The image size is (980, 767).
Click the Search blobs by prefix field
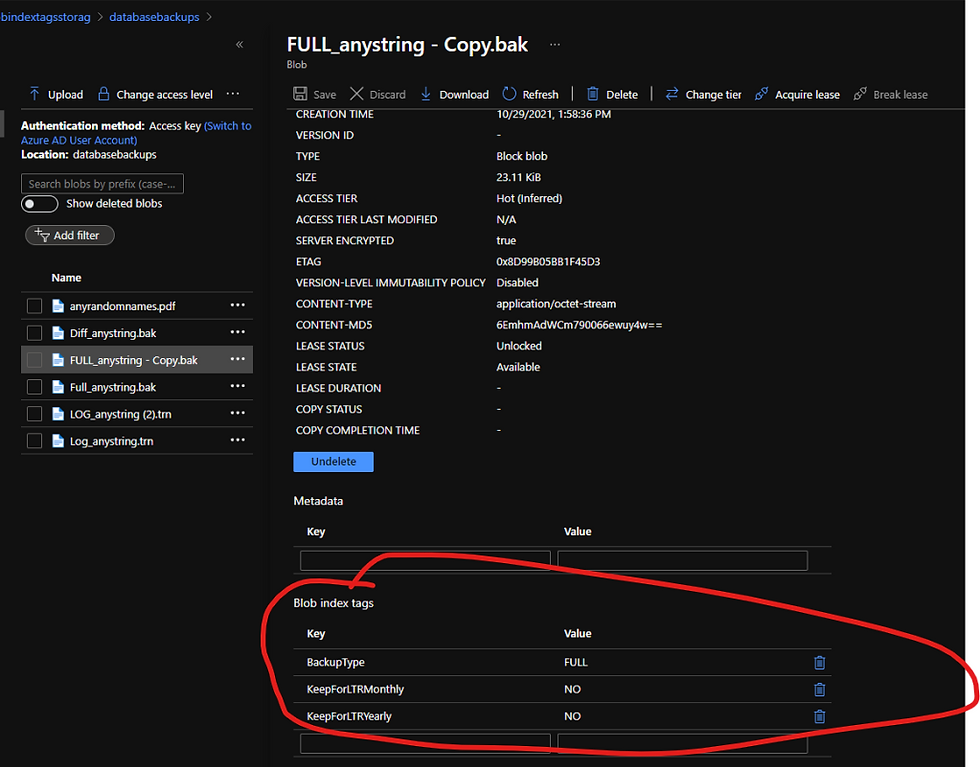(102, 184)
